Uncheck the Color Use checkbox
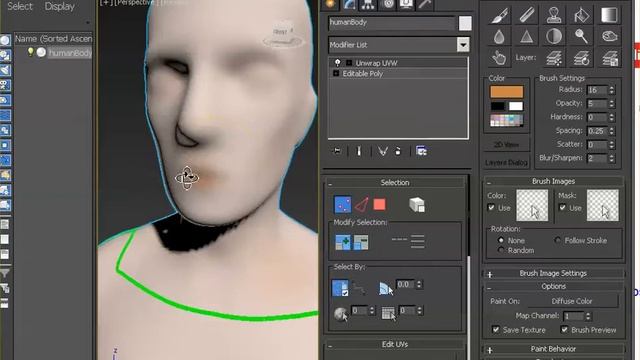The width and height of the screenshot is (640, 360). pos(491,207)
